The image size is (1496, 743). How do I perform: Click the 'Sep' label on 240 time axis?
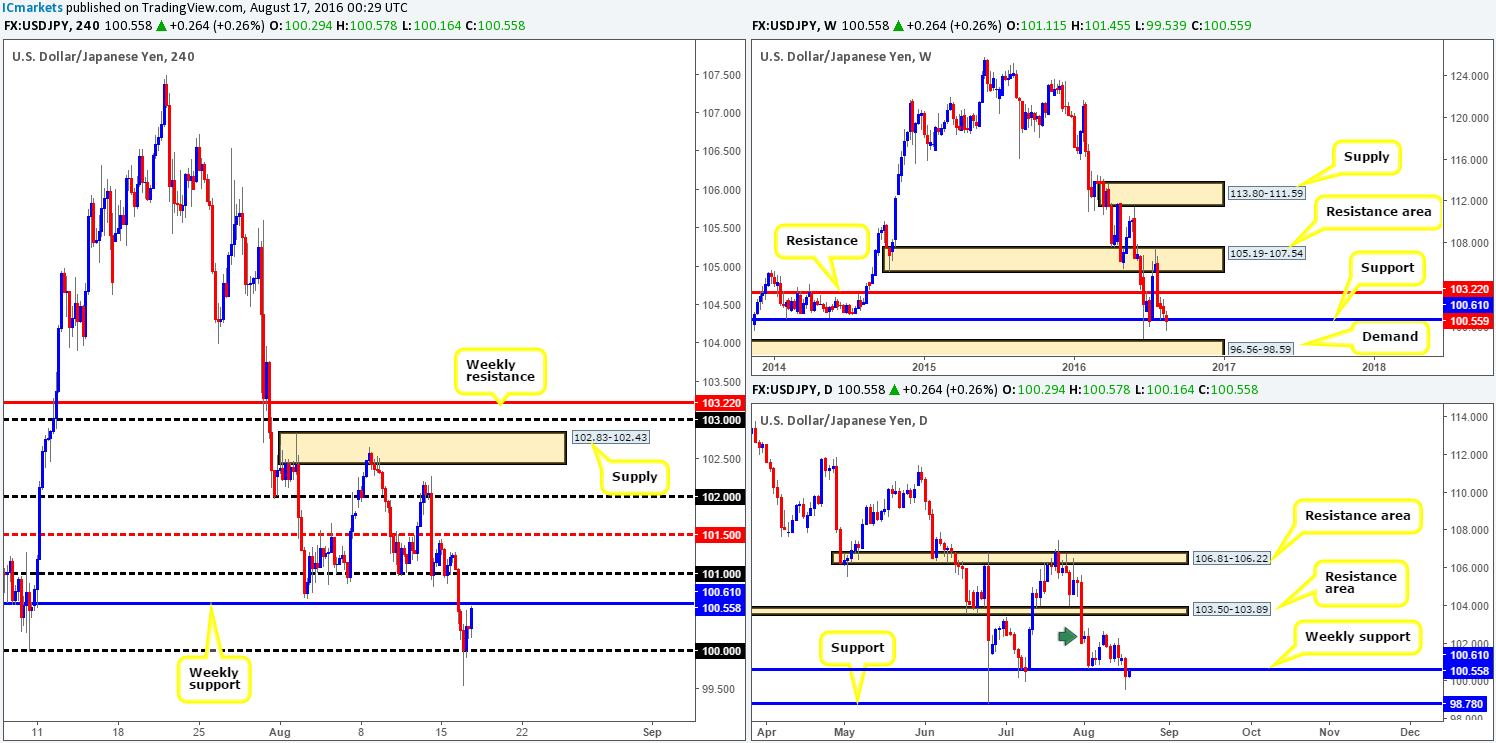tap(651, 732)
